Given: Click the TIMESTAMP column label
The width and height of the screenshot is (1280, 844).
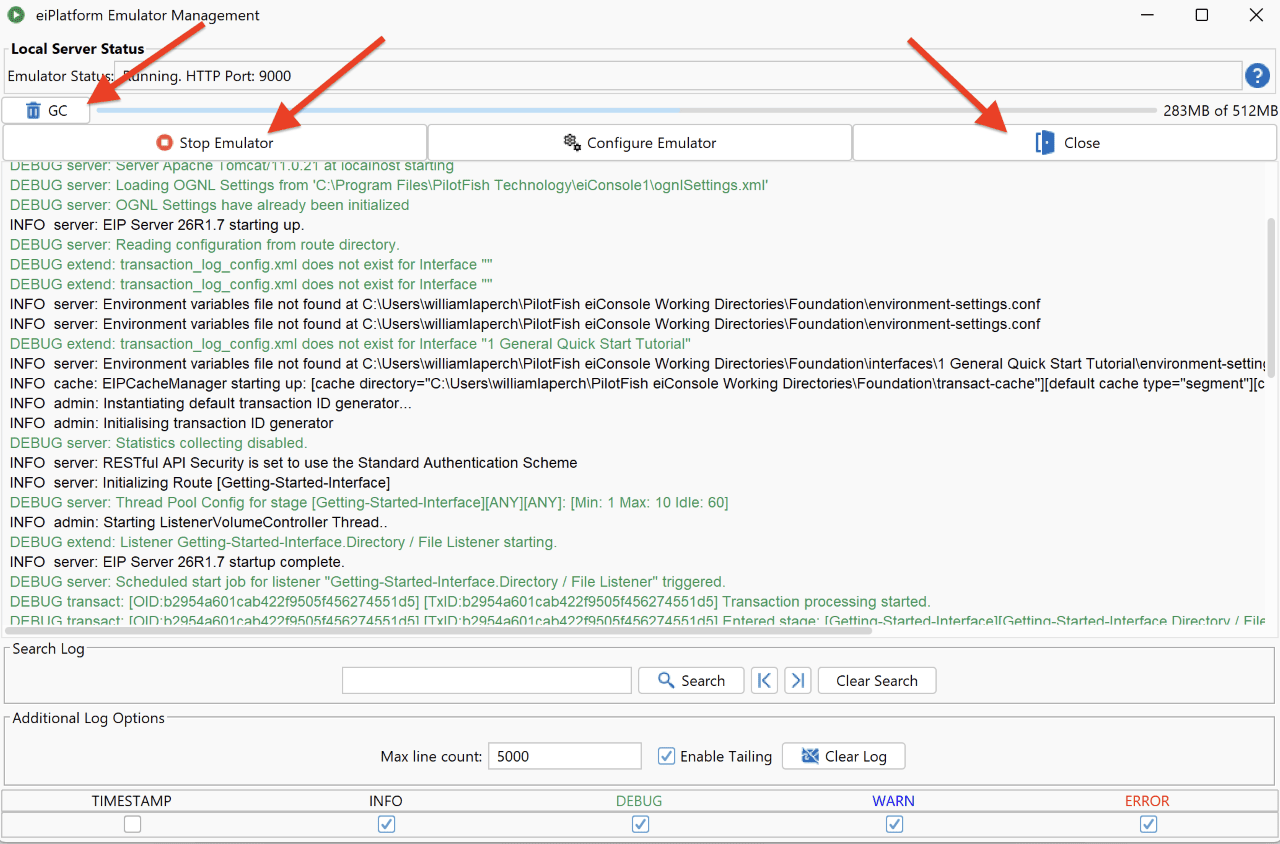Looking at the screenshot, I should point(132,801).
